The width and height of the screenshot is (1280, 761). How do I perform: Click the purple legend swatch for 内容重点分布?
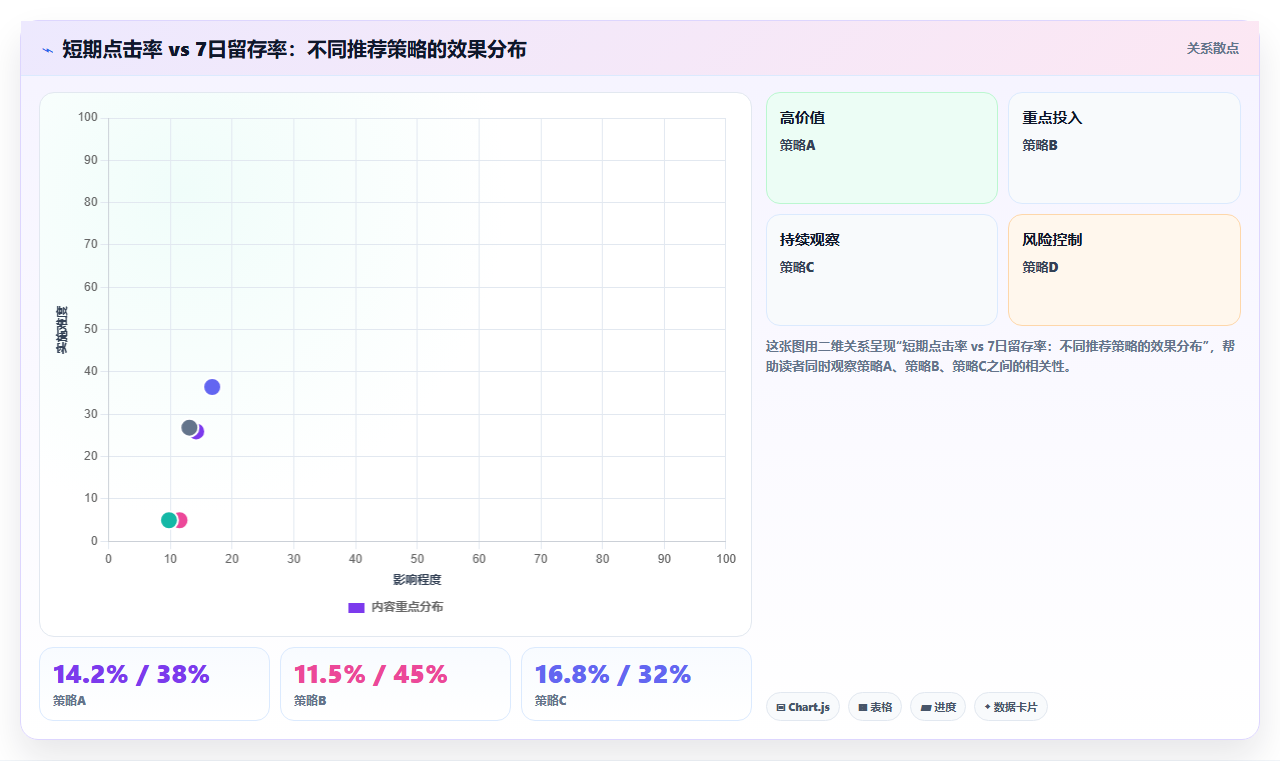[x=356, y=607]
